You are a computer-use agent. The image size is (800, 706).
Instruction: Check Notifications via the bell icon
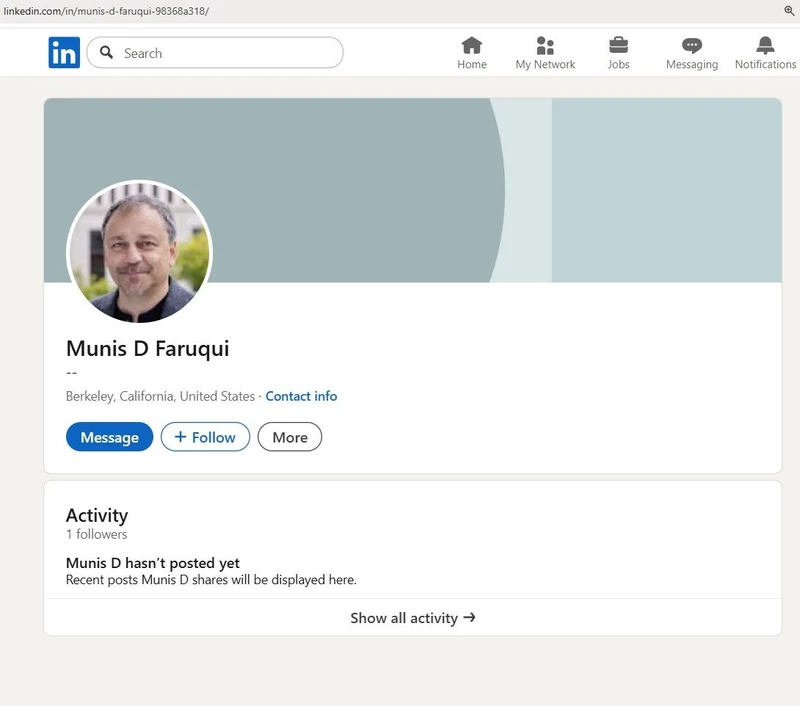[764, 46]
